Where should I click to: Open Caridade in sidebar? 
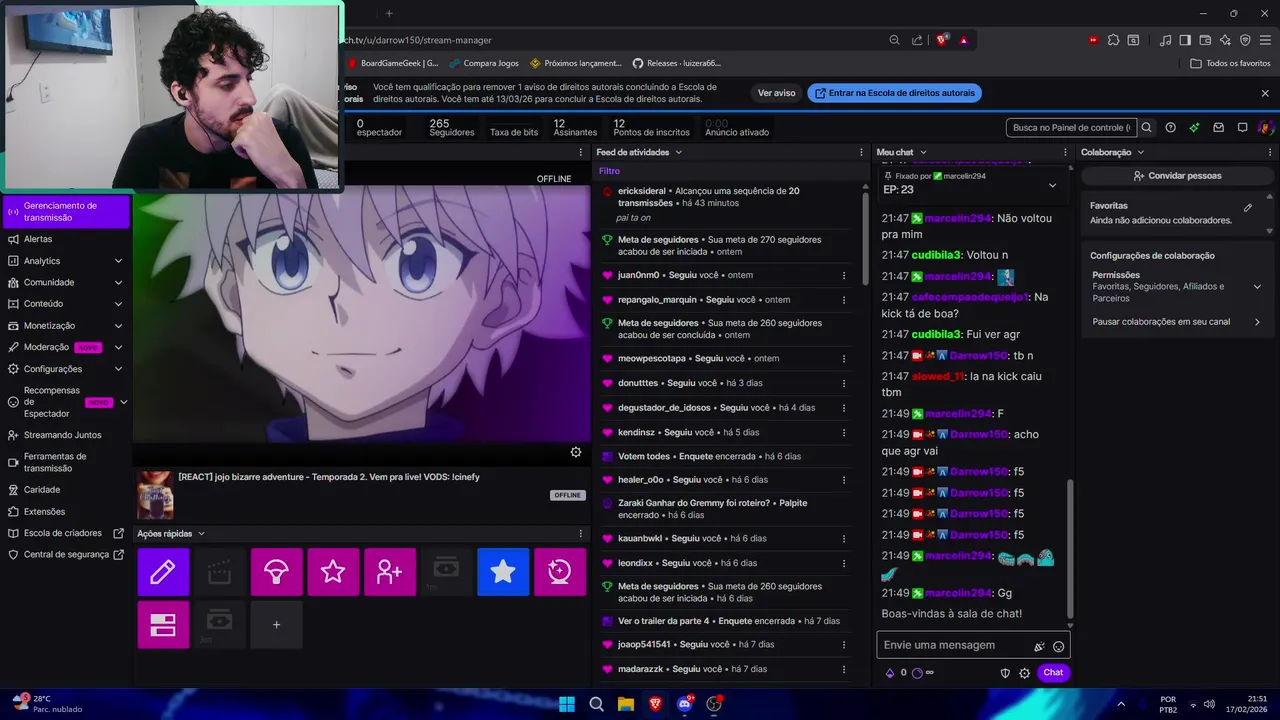pos(66,490)
